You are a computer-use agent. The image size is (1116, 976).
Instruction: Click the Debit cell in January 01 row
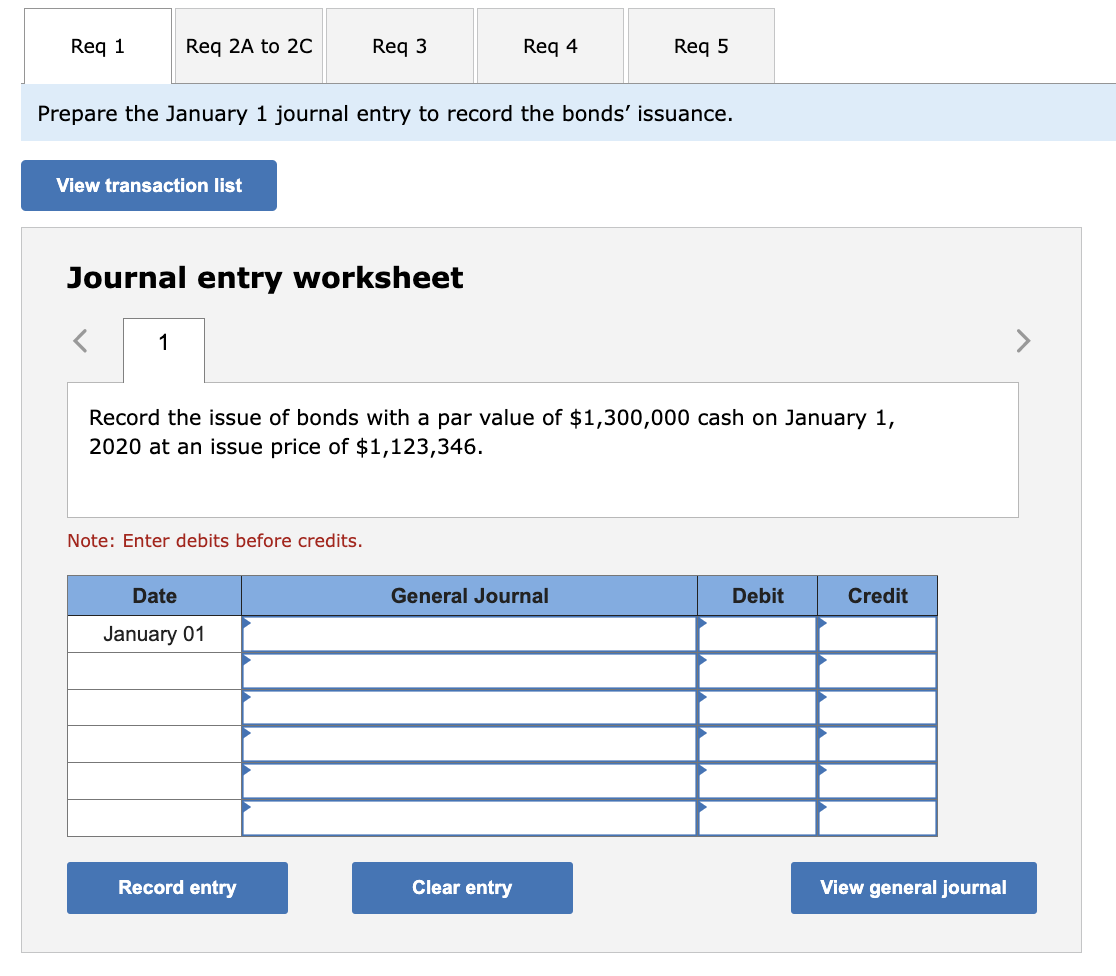757,634
